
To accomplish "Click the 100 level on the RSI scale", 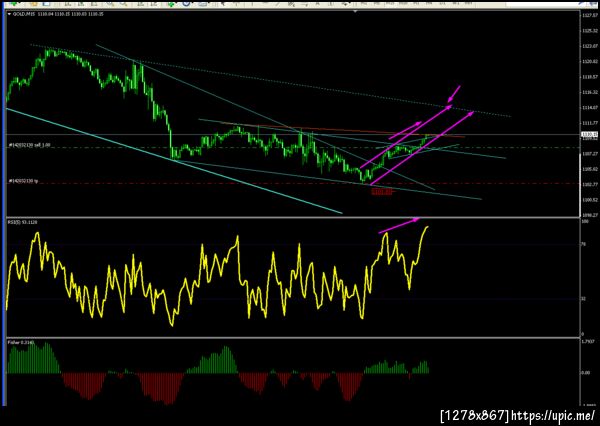I will point(584,222).
